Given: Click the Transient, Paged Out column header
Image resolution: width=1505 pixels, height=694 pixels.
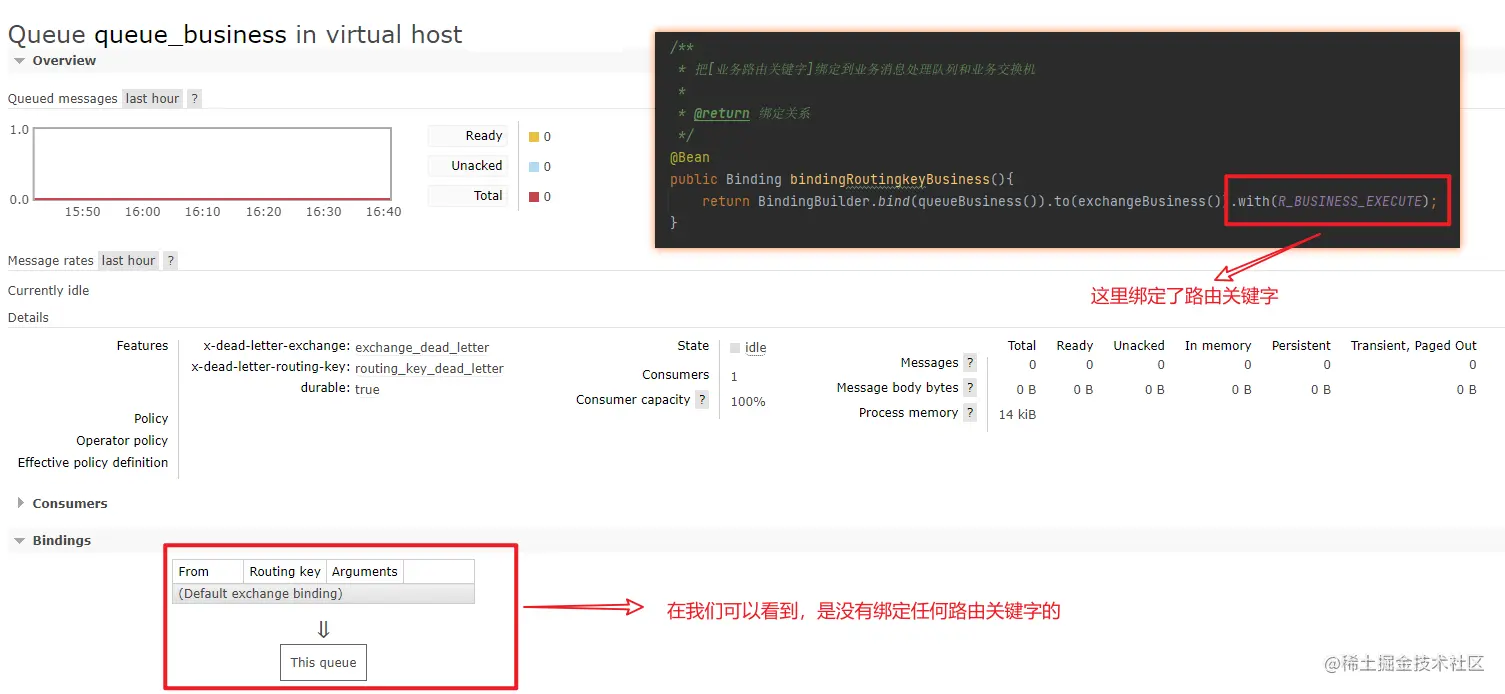Looking at the screenshot, I should [x=1413, y=346].
